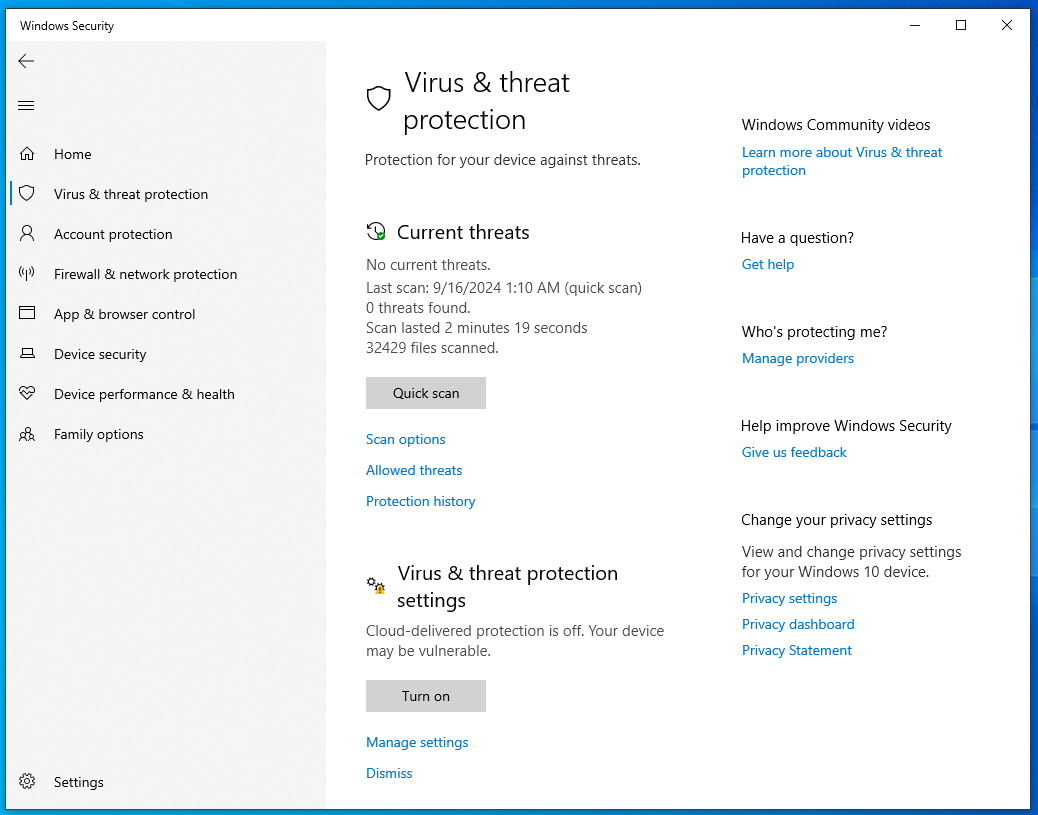Click the App & browser control window icon
This screenshot has height=815, width=1038.
tap(26, 313)
